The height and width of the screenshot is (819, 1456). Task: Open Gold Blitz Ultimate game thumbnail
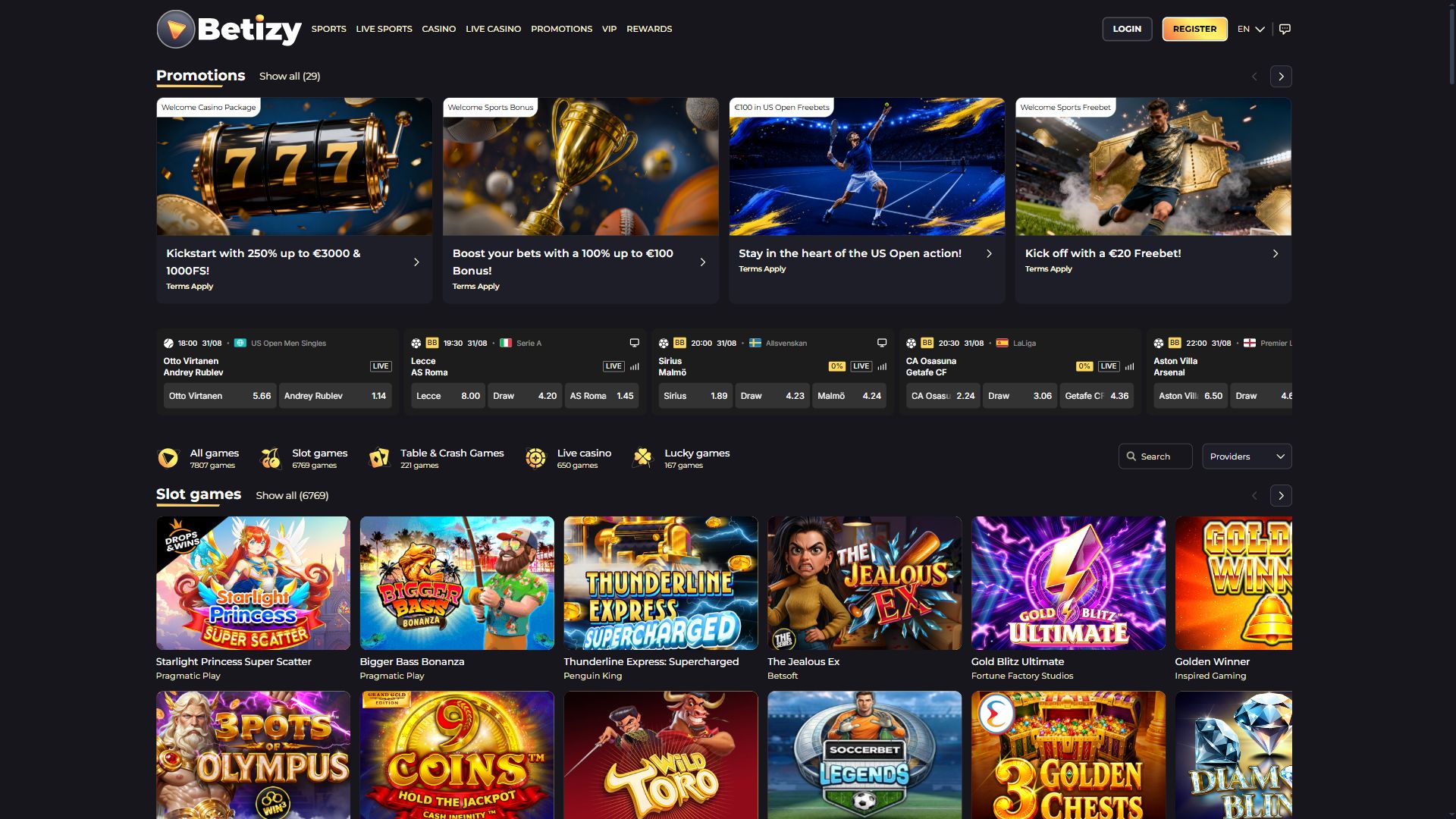click(x=1068, y=583)
